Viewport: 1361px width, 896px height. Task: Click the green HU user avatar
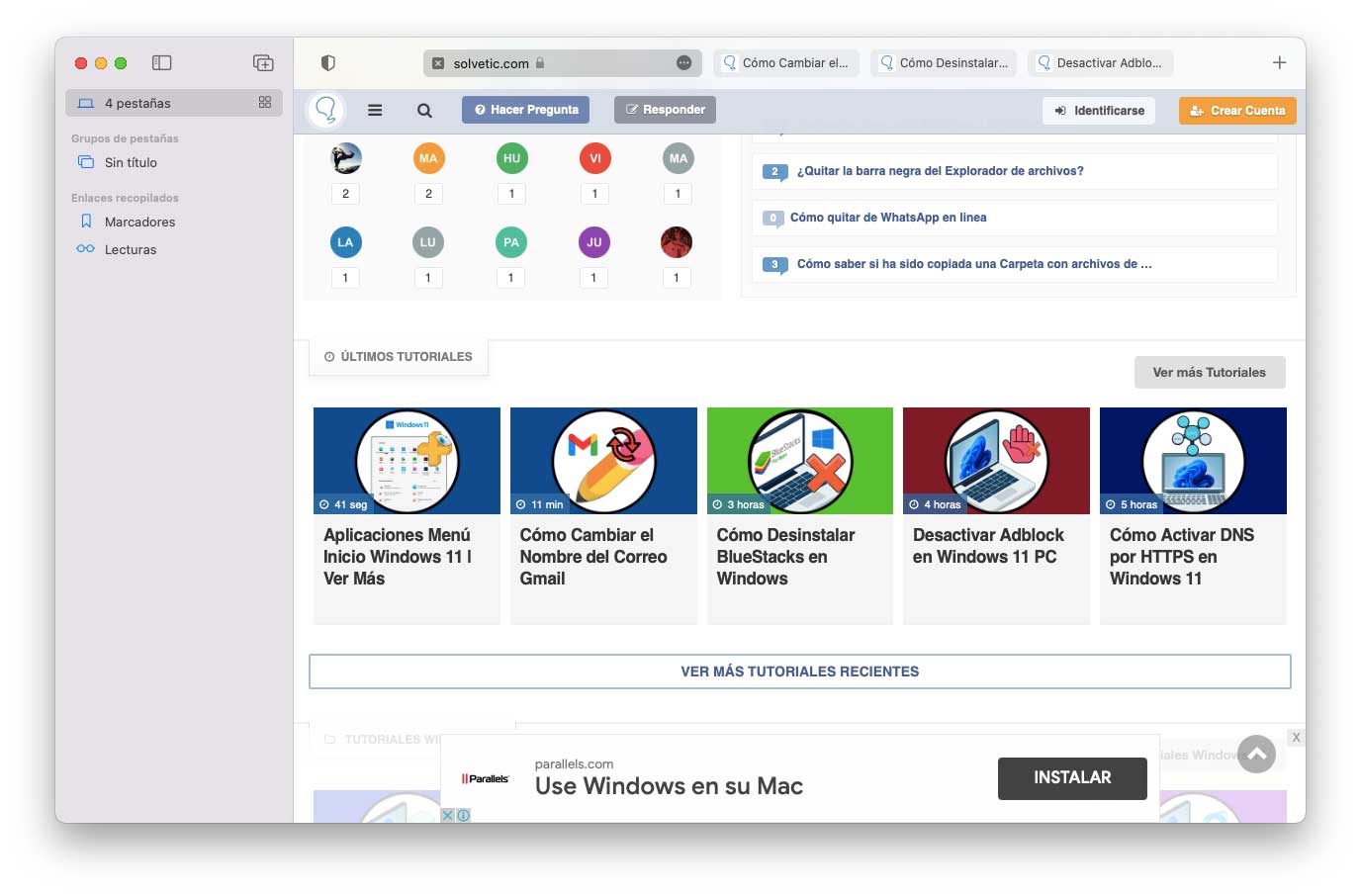pyautogui.click(x=511, y=158)
